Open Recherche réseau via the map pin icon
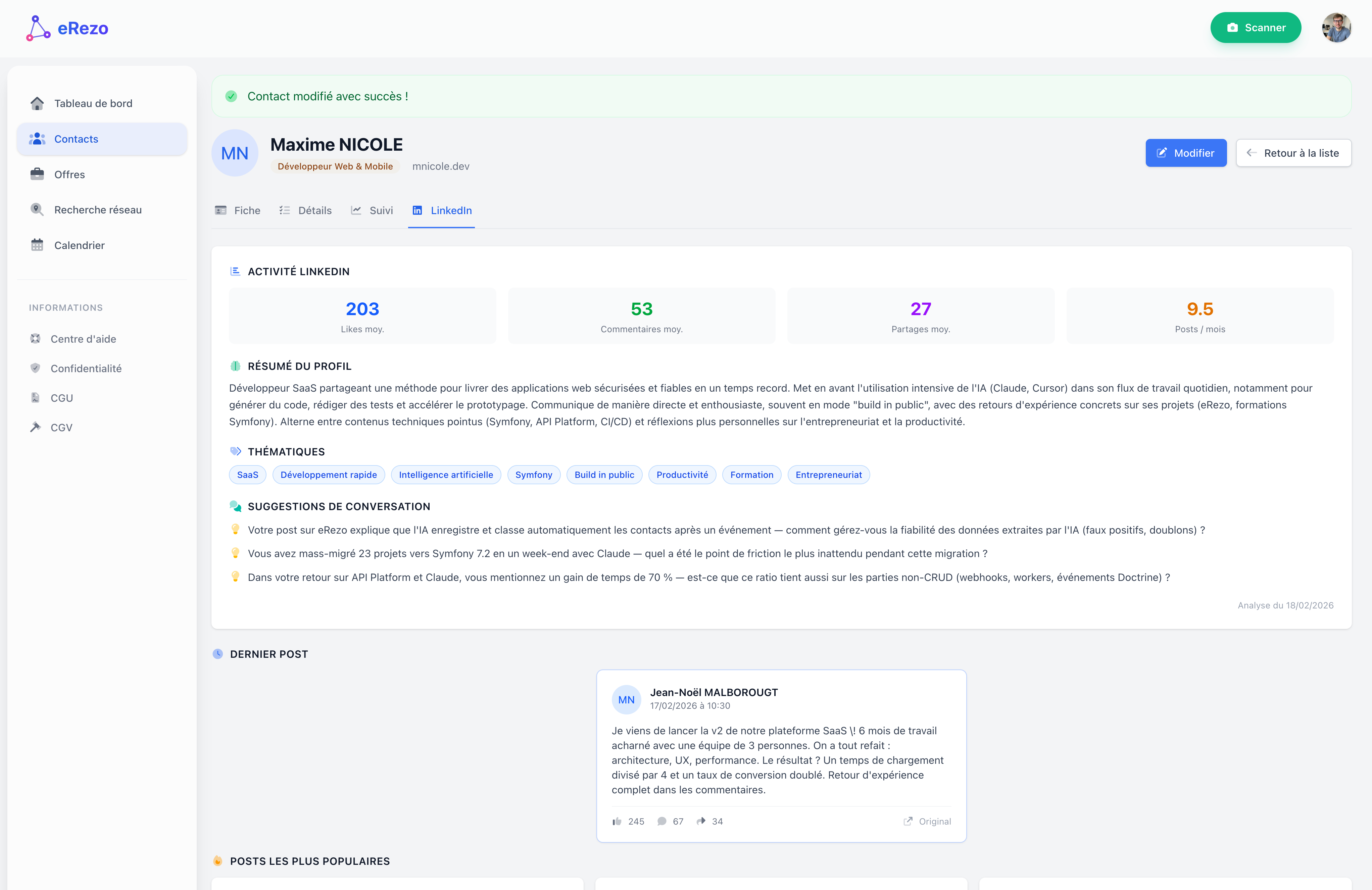The image size is (1372, 890). pyautogui.click(x=37, y=209)
